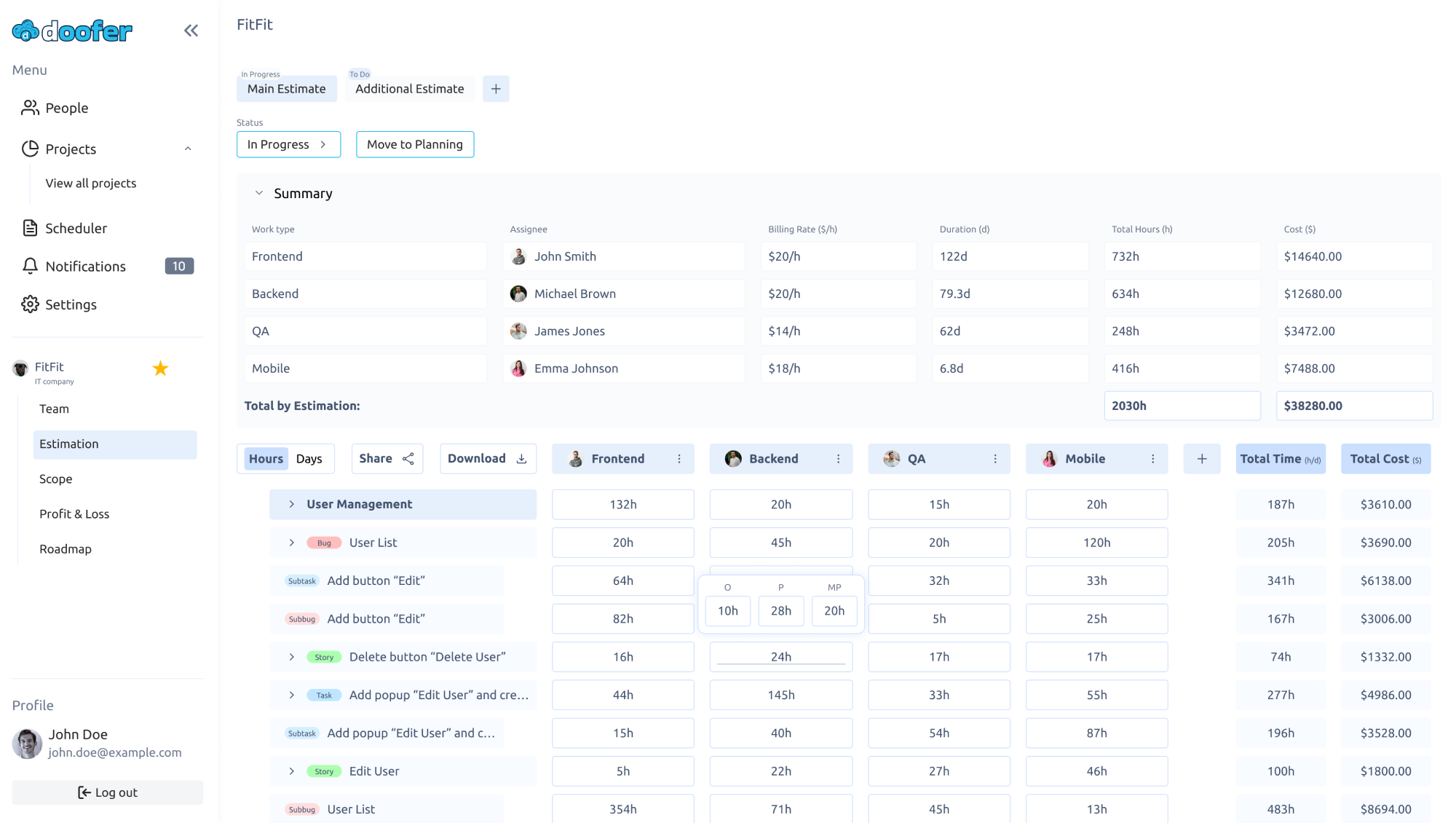Screen dimensions: 1456x823
Task: Click the doofer logo
Action: pos(71,30)
